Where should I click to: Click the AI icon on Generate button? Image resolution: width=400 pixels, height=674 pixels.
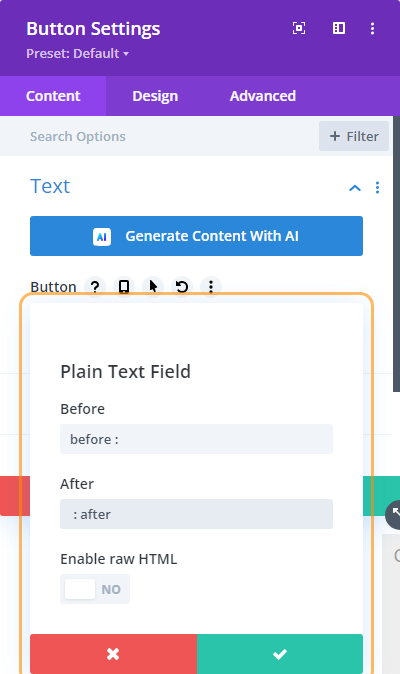[102, 236]
